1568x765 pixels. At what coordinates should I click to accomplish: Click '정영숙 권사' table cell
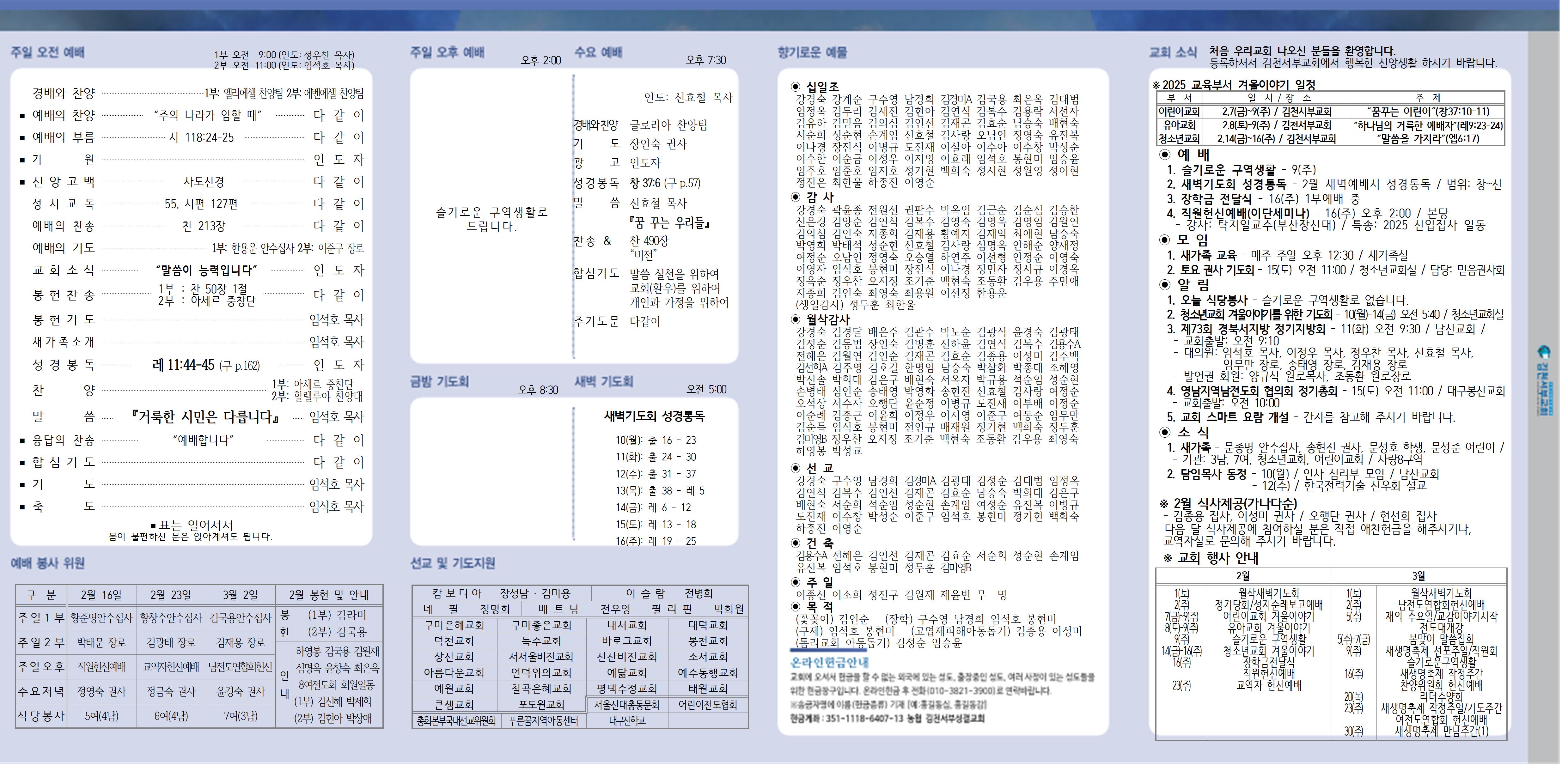101,692
